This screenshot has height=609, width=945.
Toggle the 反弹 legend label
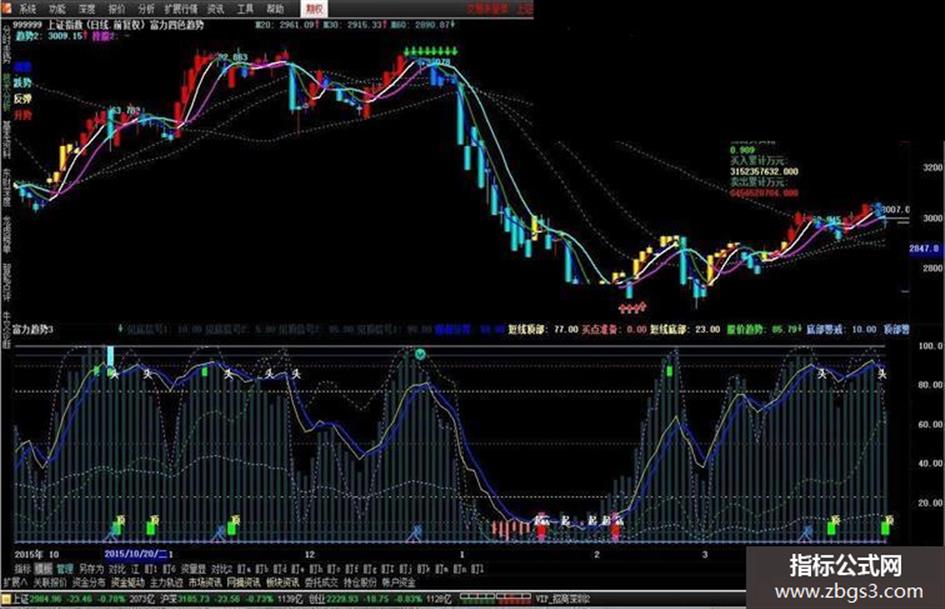pyautogui.click(x=22, y=98)
